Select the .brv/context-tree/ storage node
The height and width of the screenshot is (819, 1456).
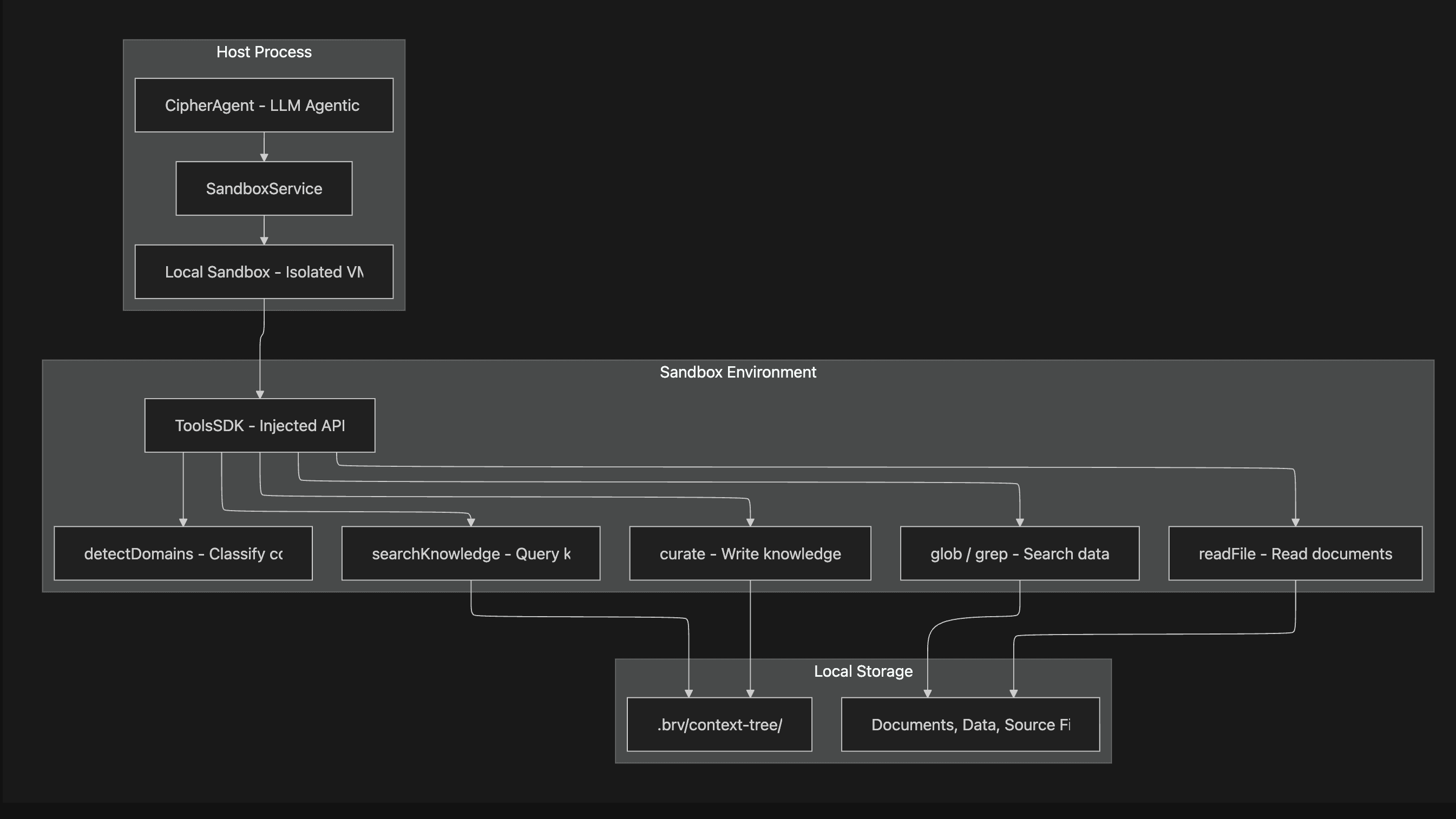point(719,725)
